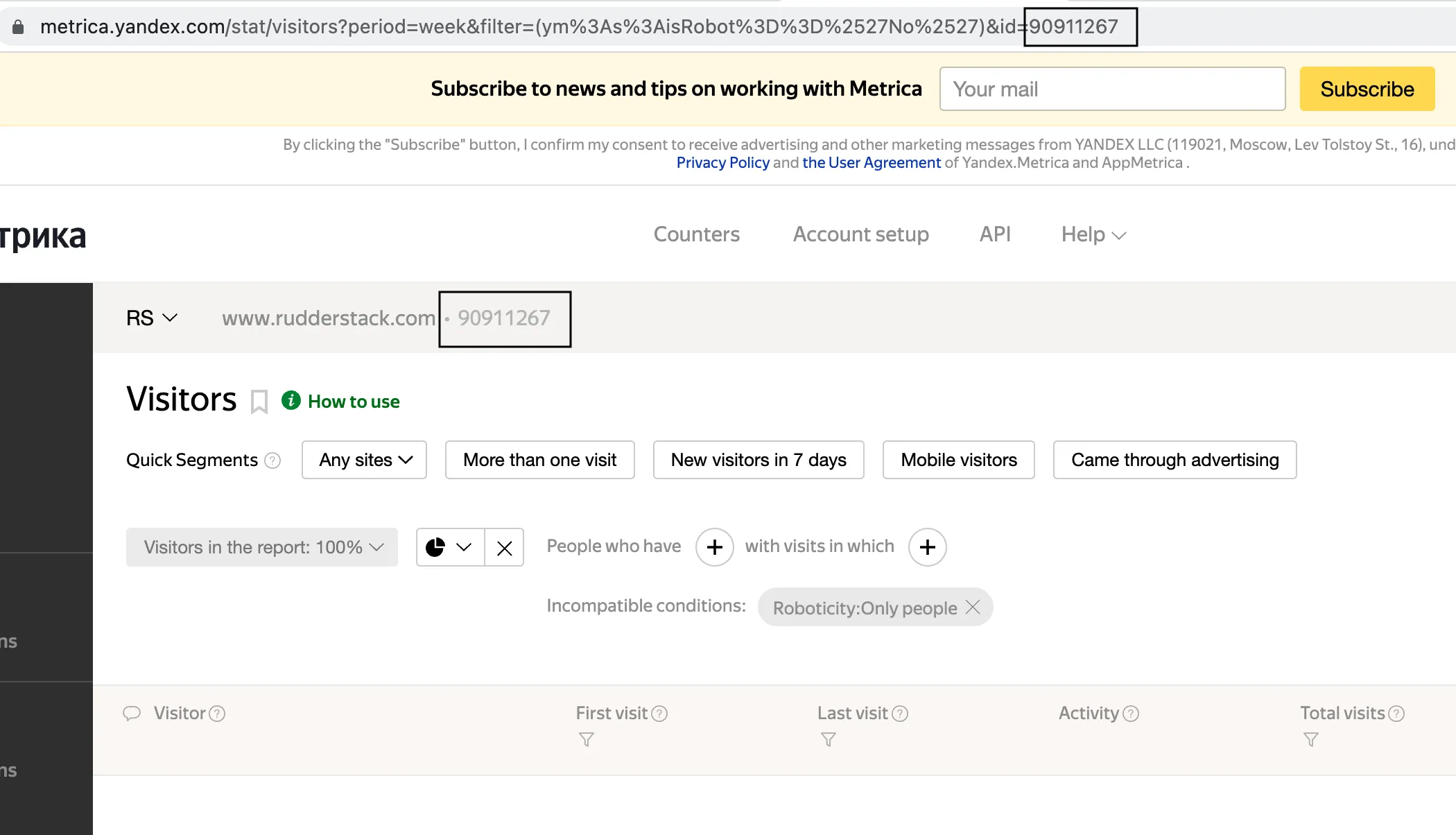Click the bookmark icon next to Visitors
The image size is (1456, 835).
pos(259,402)
